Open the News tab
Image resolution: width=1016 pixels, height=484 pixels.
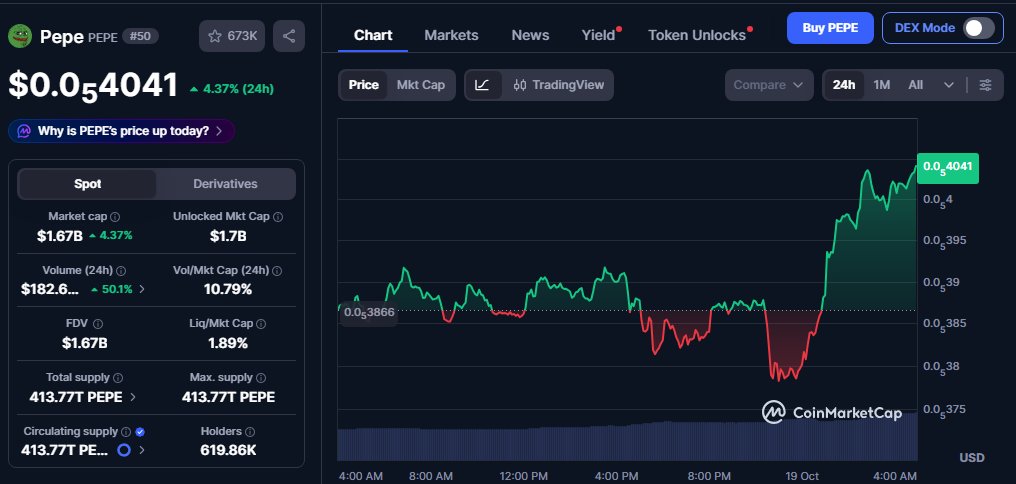[x=530, y=35]
